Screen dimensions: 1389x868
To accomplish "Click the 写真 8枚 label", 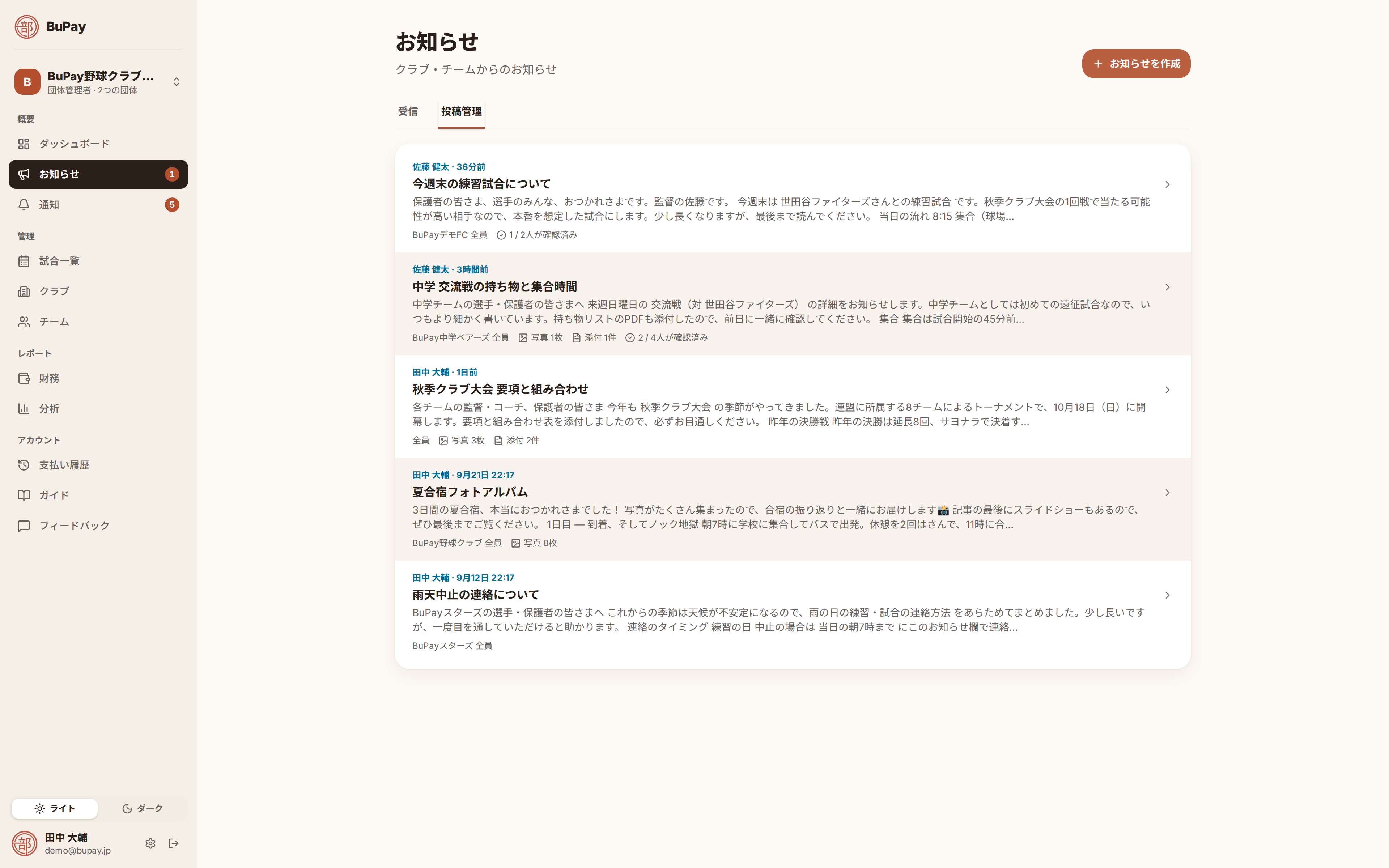I will click(534, 543).
